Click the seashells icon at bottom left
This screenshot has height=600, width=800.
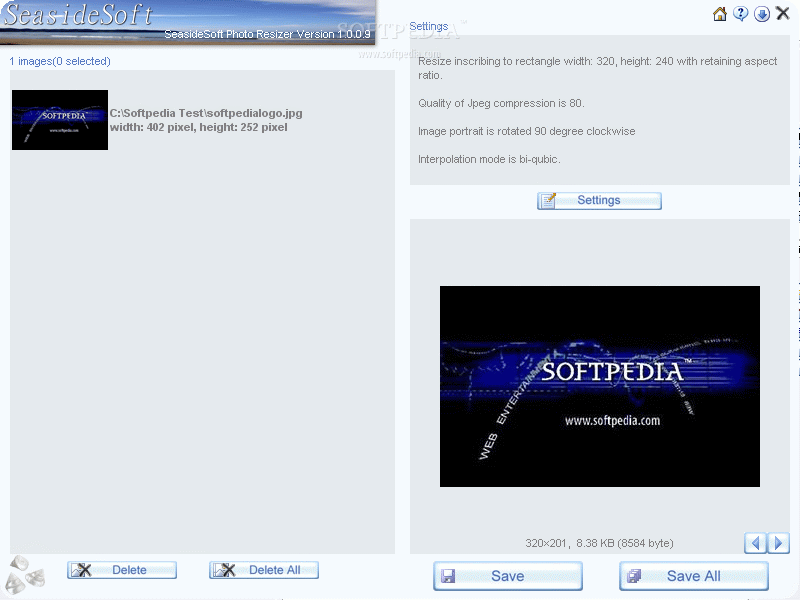(27, 577)
